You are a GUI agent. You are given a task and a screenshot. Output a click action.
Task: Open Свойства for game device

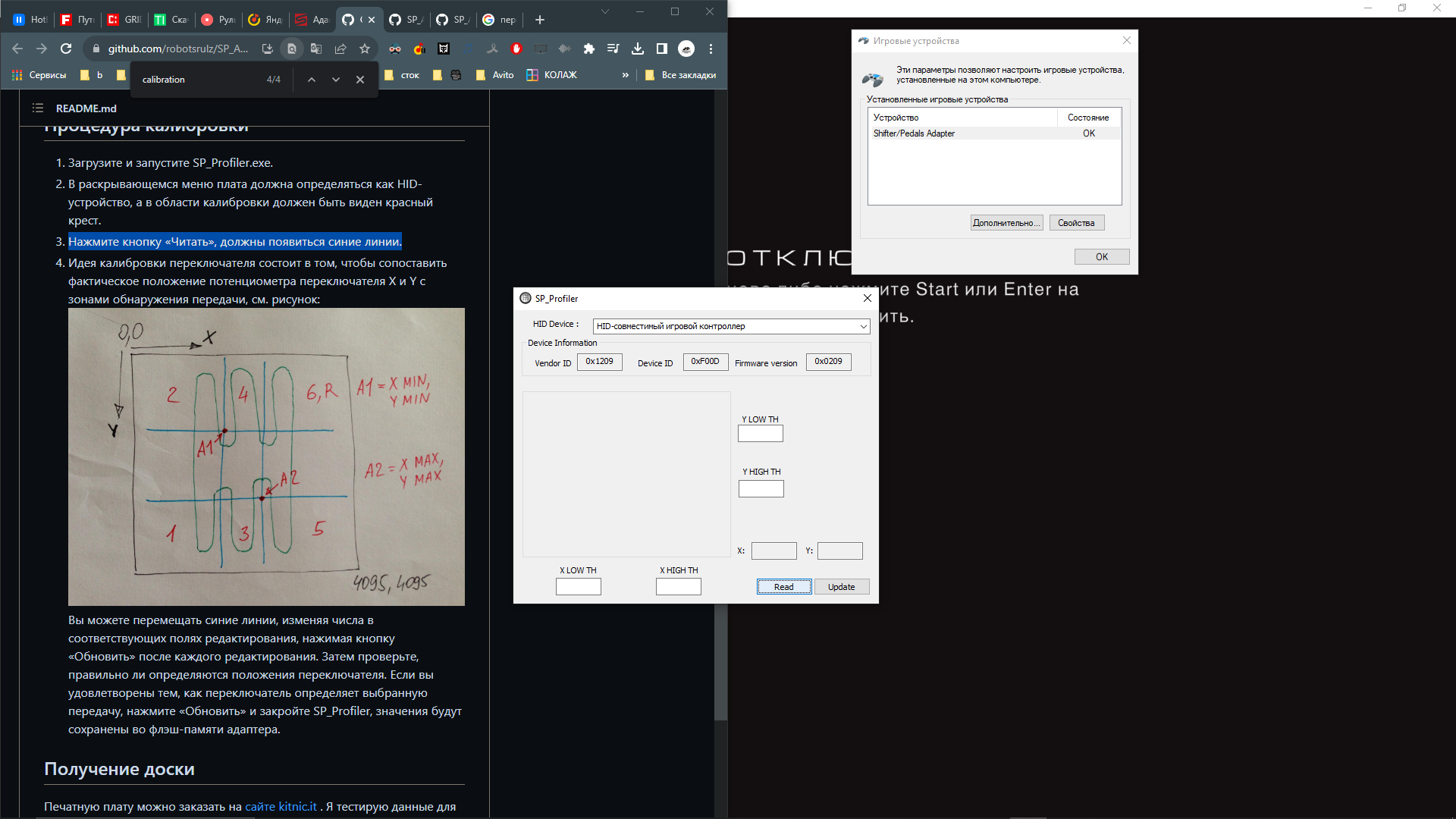pyautogui.click(x=1076, y=223)
